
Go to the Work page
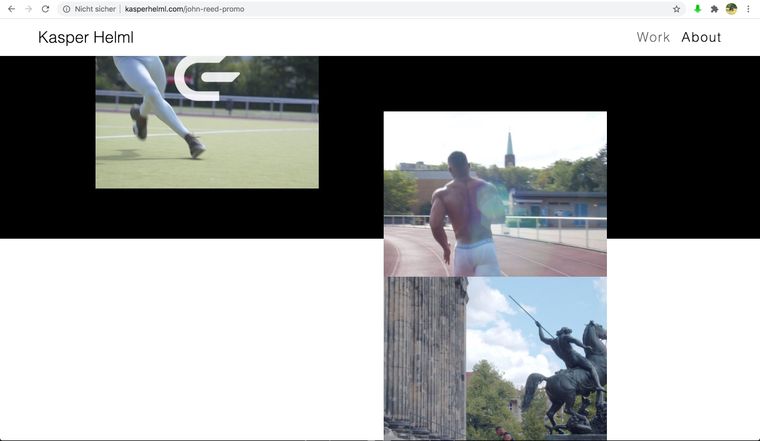click(653, 38)
